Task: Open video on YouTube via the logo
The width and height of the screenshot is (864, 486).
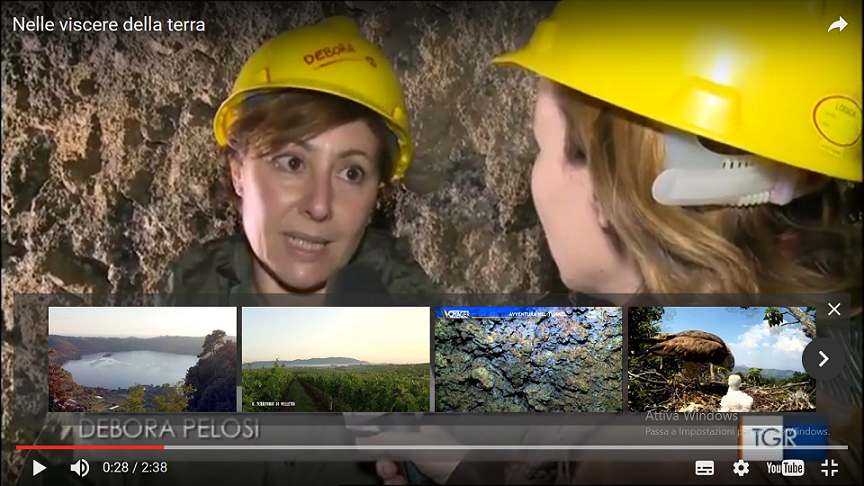Action: pos(785,467)
